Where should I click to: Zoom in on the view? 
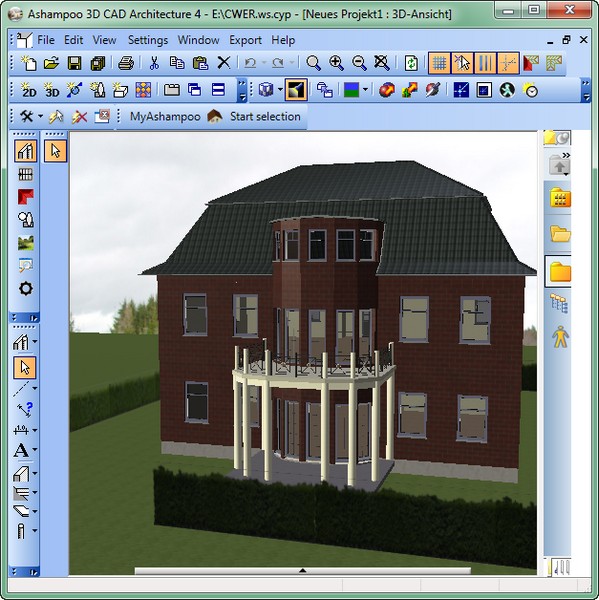[336, 63]
